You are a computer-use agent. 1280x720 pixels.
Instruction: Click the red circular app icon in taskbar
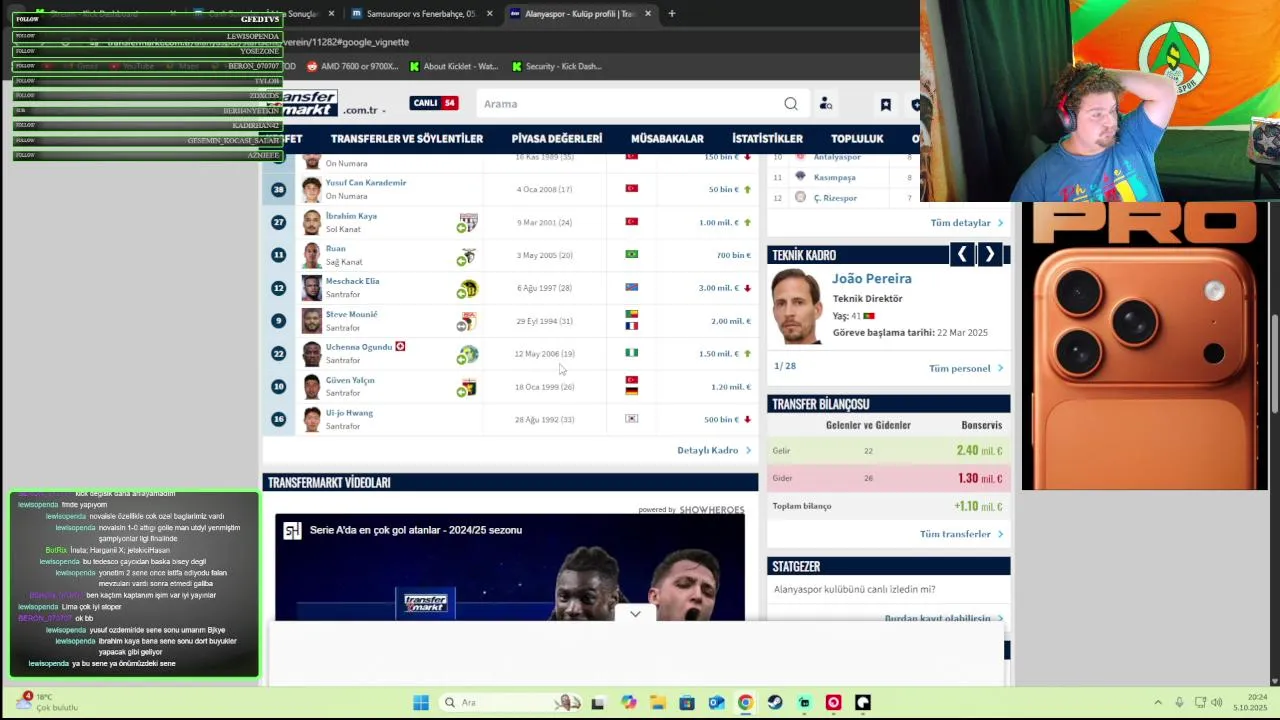tap(833, 703)
